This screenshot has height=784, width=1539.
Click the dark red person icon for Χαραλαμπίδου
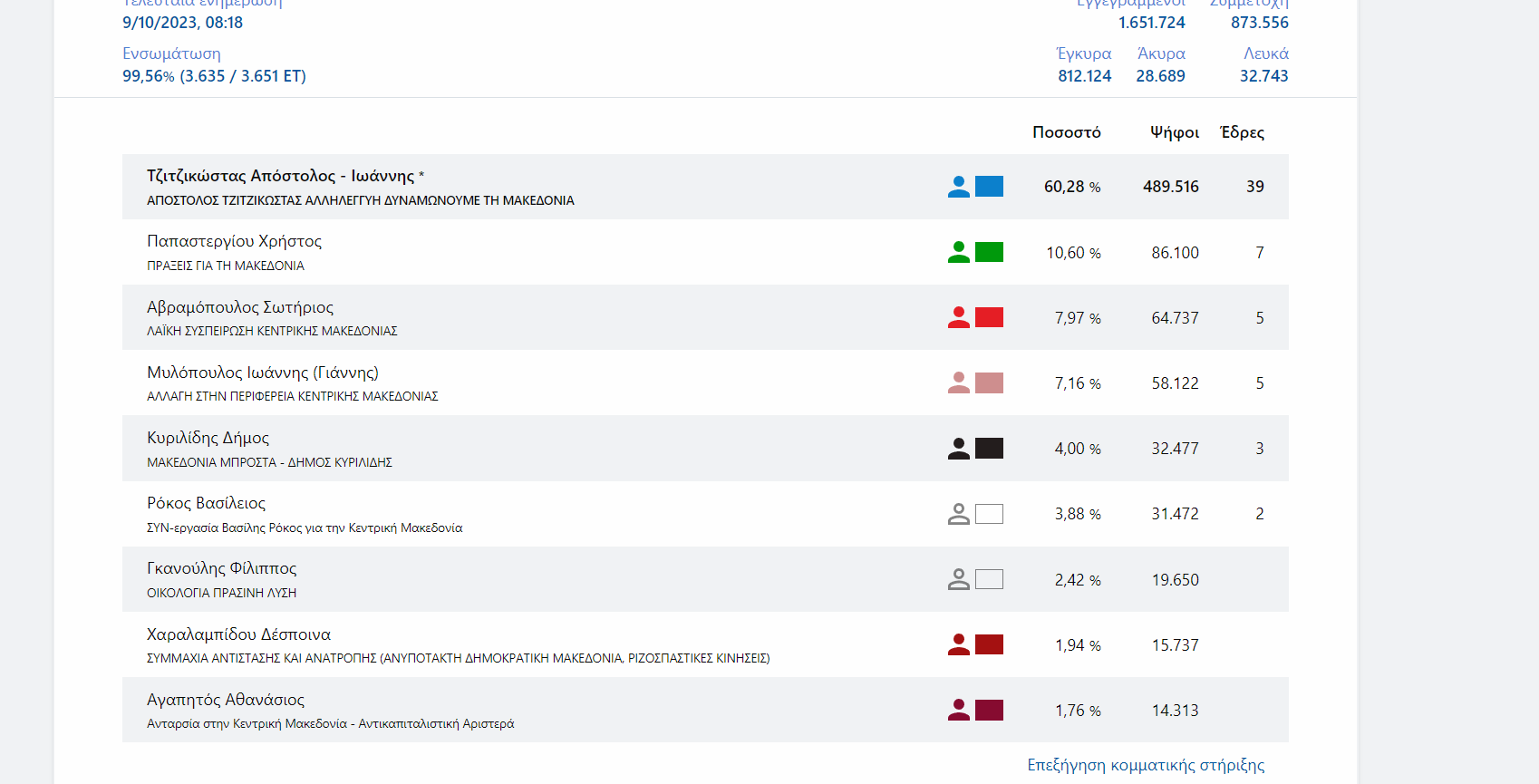[x=958, y=644]
